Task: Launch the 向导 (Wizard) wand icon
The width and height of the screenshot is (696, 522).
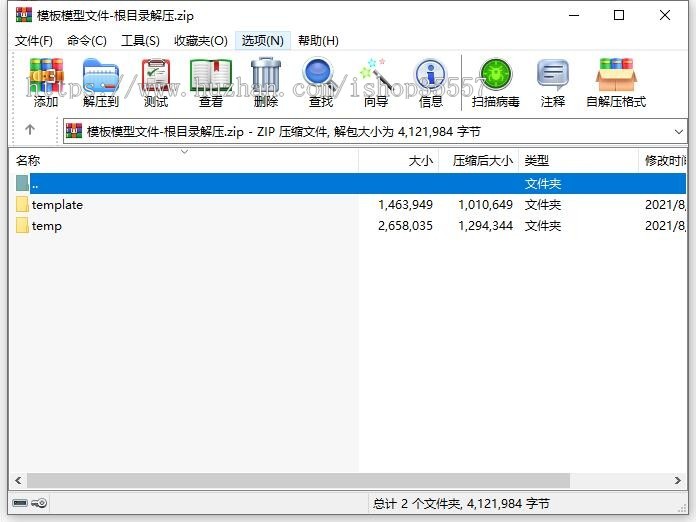Action: 376,83
